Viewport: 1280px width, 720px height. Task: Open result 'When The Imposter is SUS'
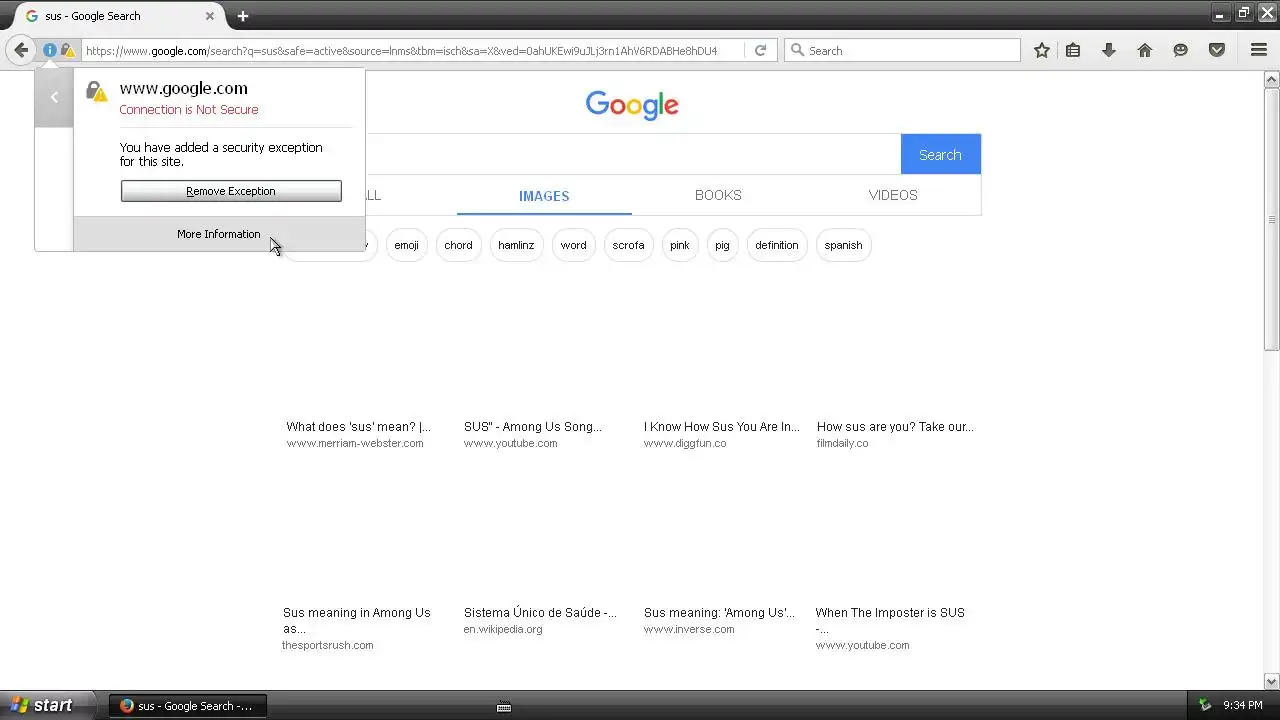[x=890, y=621]
